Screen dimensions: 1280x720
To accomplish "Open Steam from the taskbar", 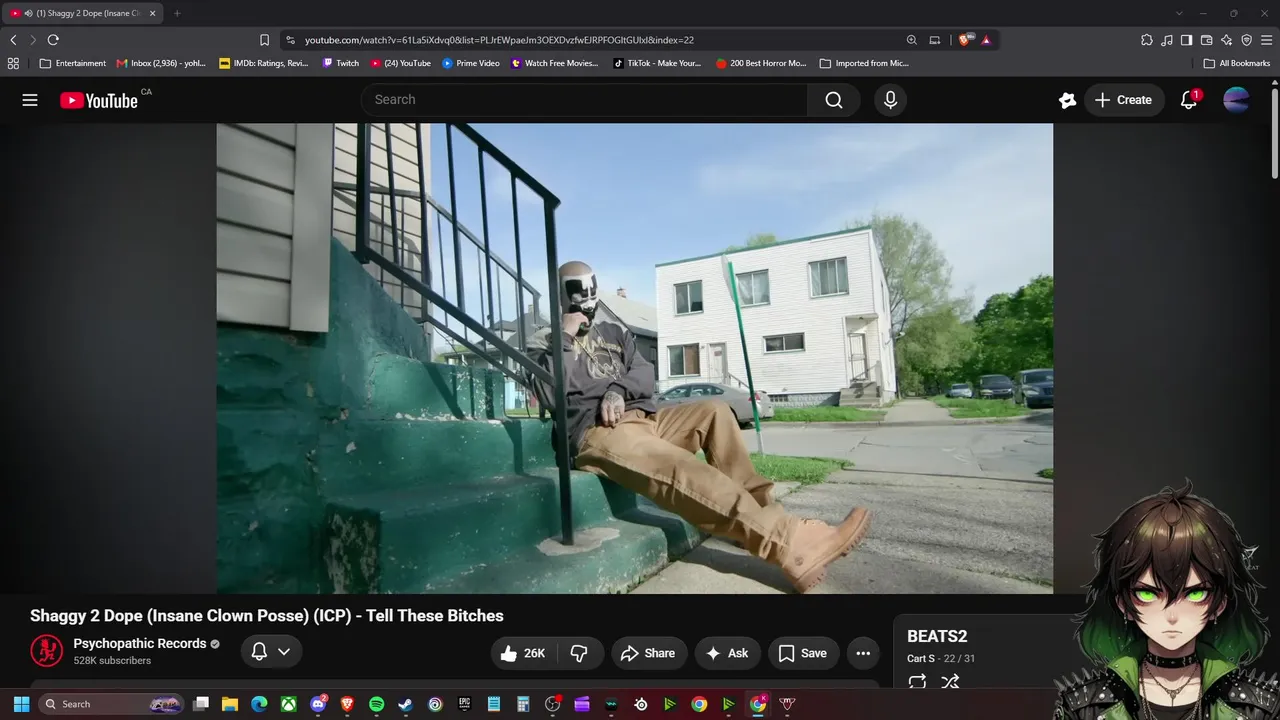I will (x=405, y=704).
